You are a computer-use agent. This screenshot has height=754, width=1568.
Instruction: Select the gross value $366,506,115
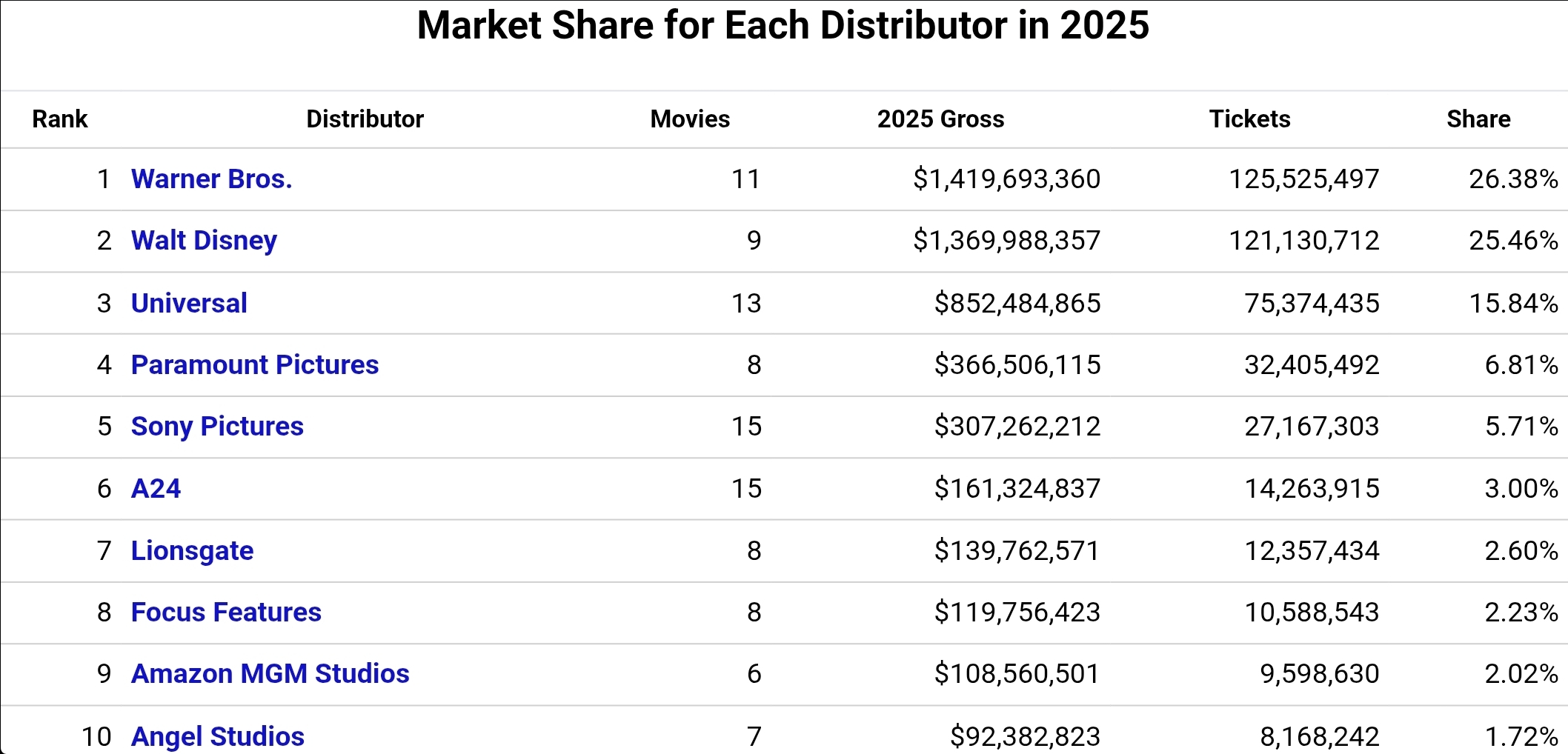[1017, 364]
